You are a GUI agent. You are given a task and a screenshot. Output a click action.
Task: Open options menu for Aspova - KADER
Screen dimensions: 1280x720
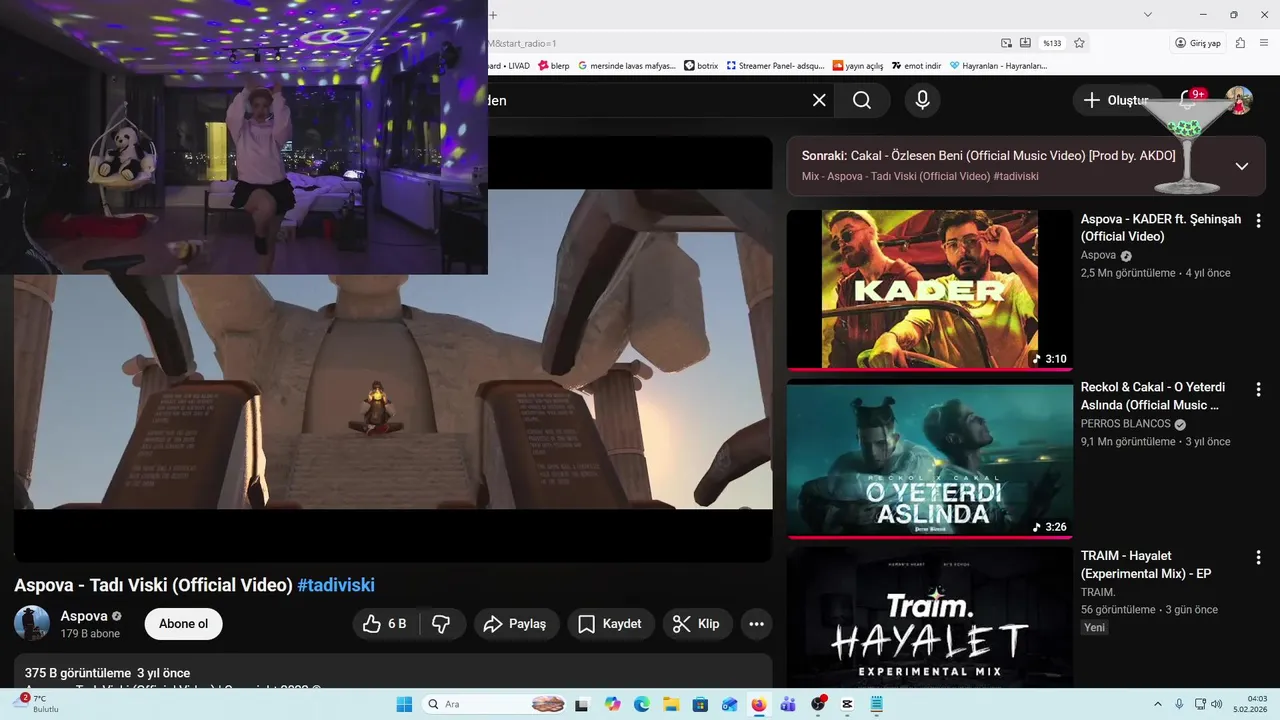1258,220
